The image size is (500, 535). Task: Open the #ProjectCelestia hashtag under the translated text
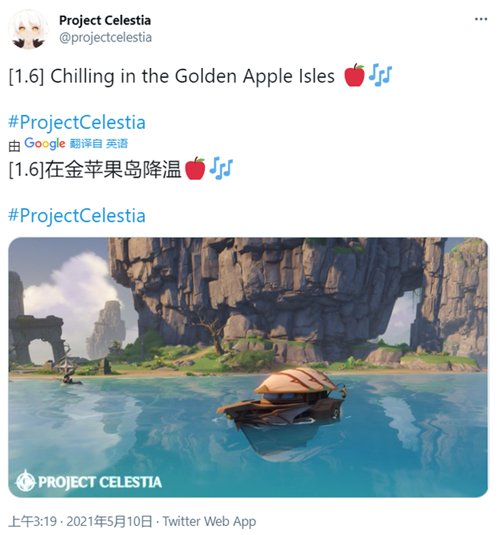coord(77,215)
